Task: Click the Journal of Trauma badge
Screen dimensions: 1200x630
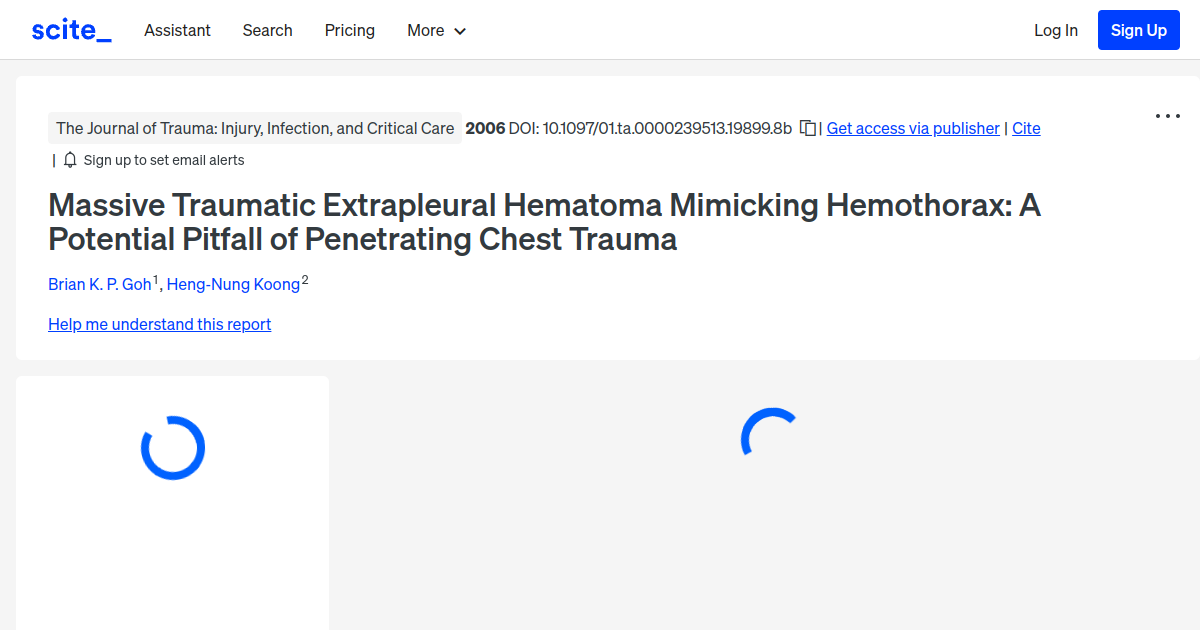Action: 255,128
